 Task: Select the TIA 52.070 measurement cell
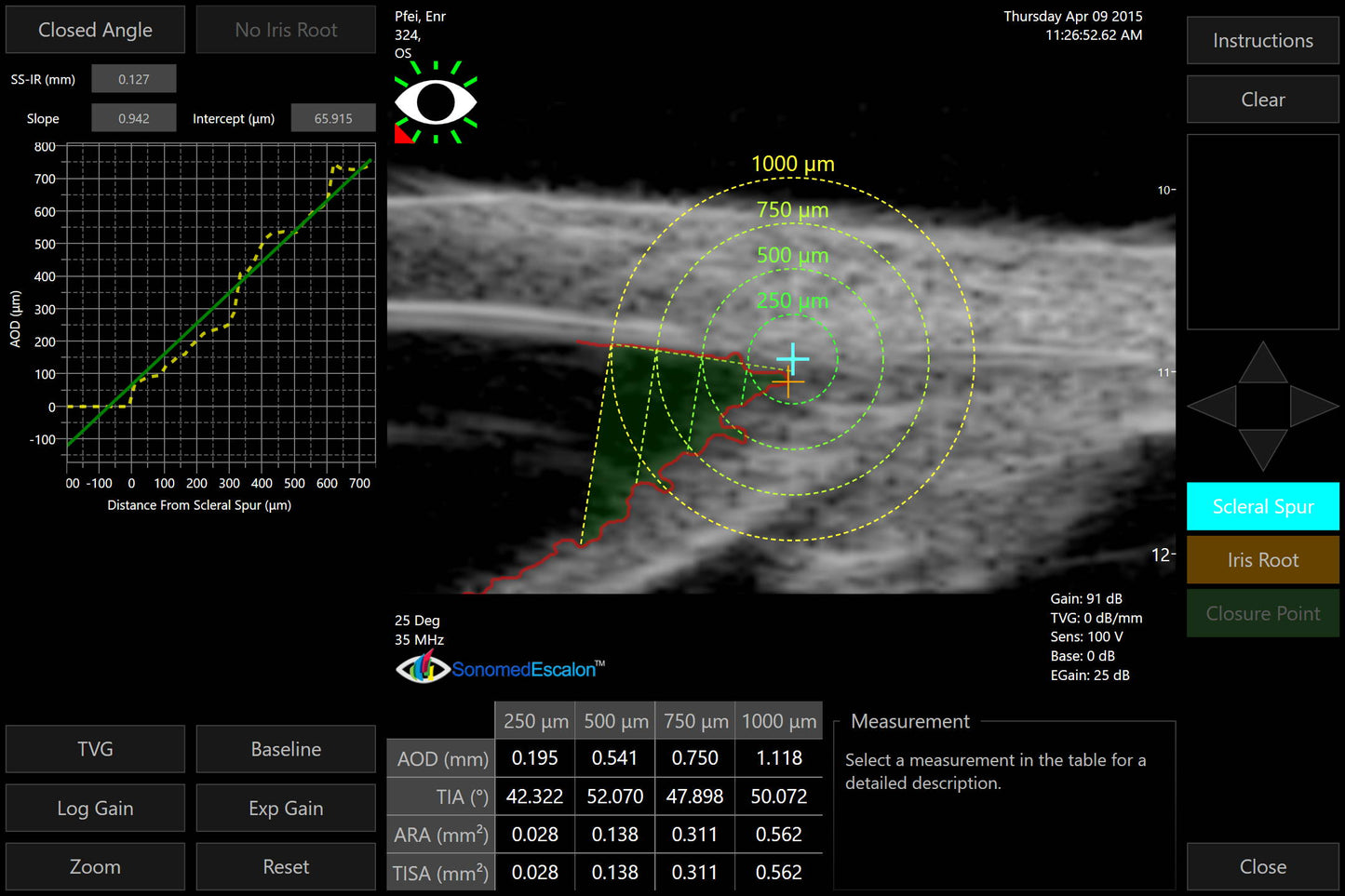614,796
